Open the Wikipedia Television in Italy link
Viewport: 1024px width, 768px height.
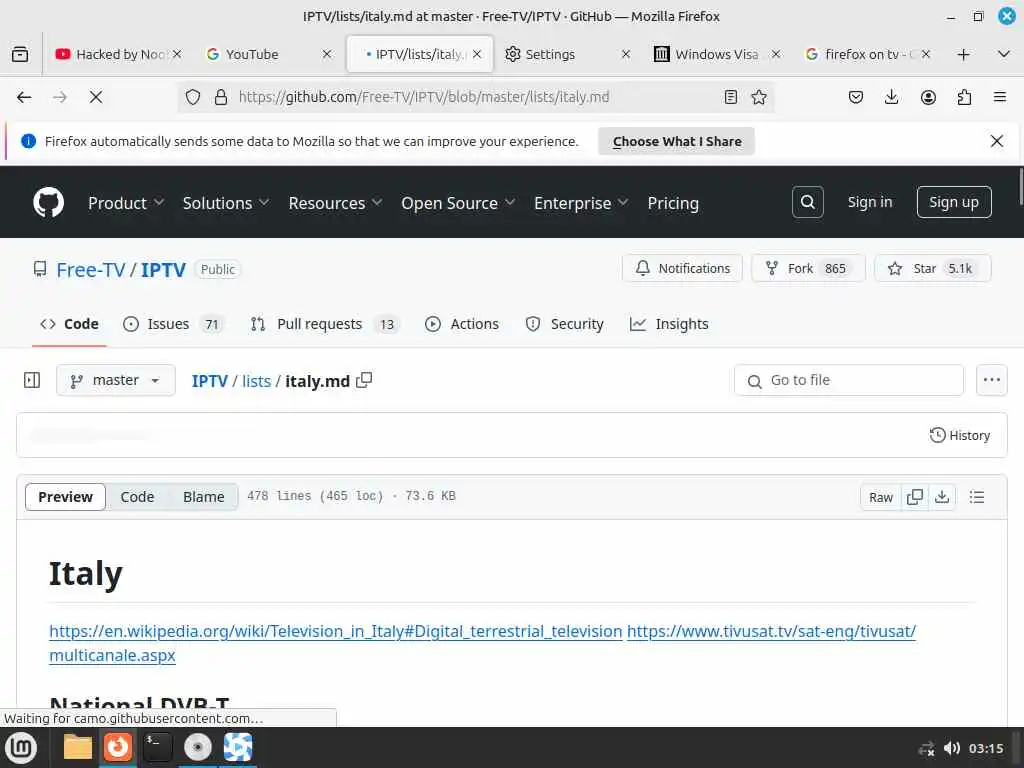[x=336, y=631]
